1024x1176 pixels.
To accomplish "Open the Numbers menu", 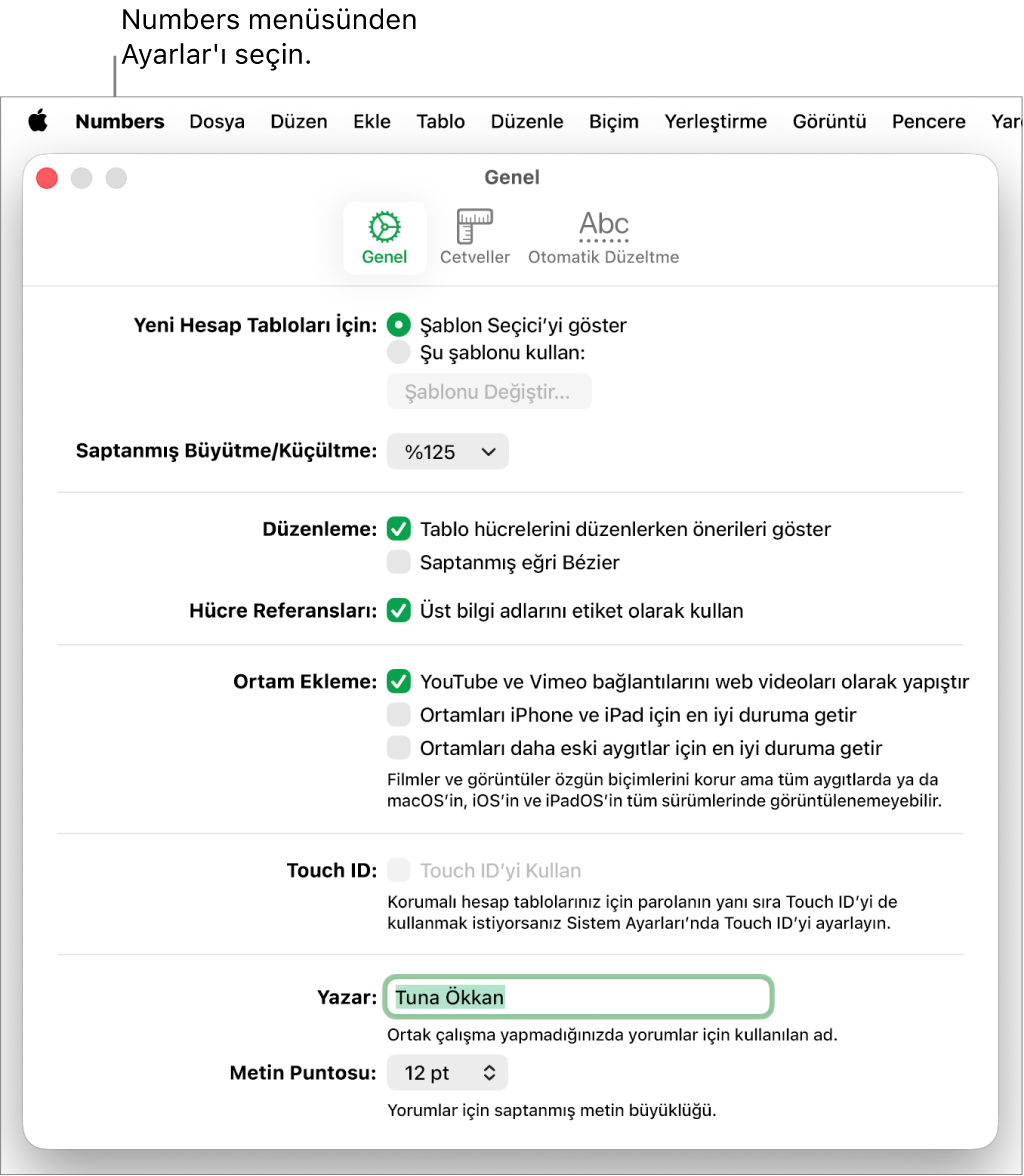I will [120, 122].
